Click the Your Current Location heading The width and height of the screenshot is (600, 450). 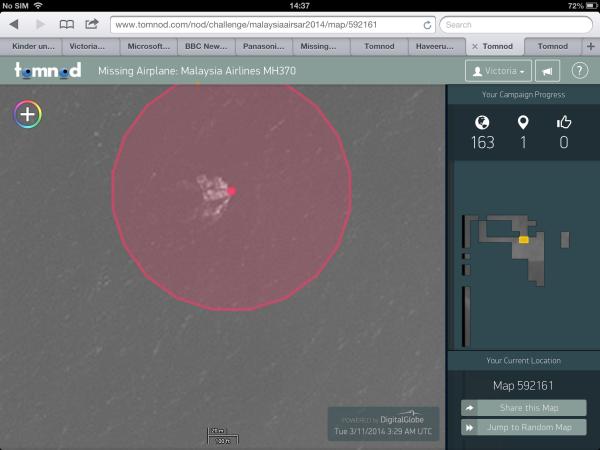(x=523, y=360)
